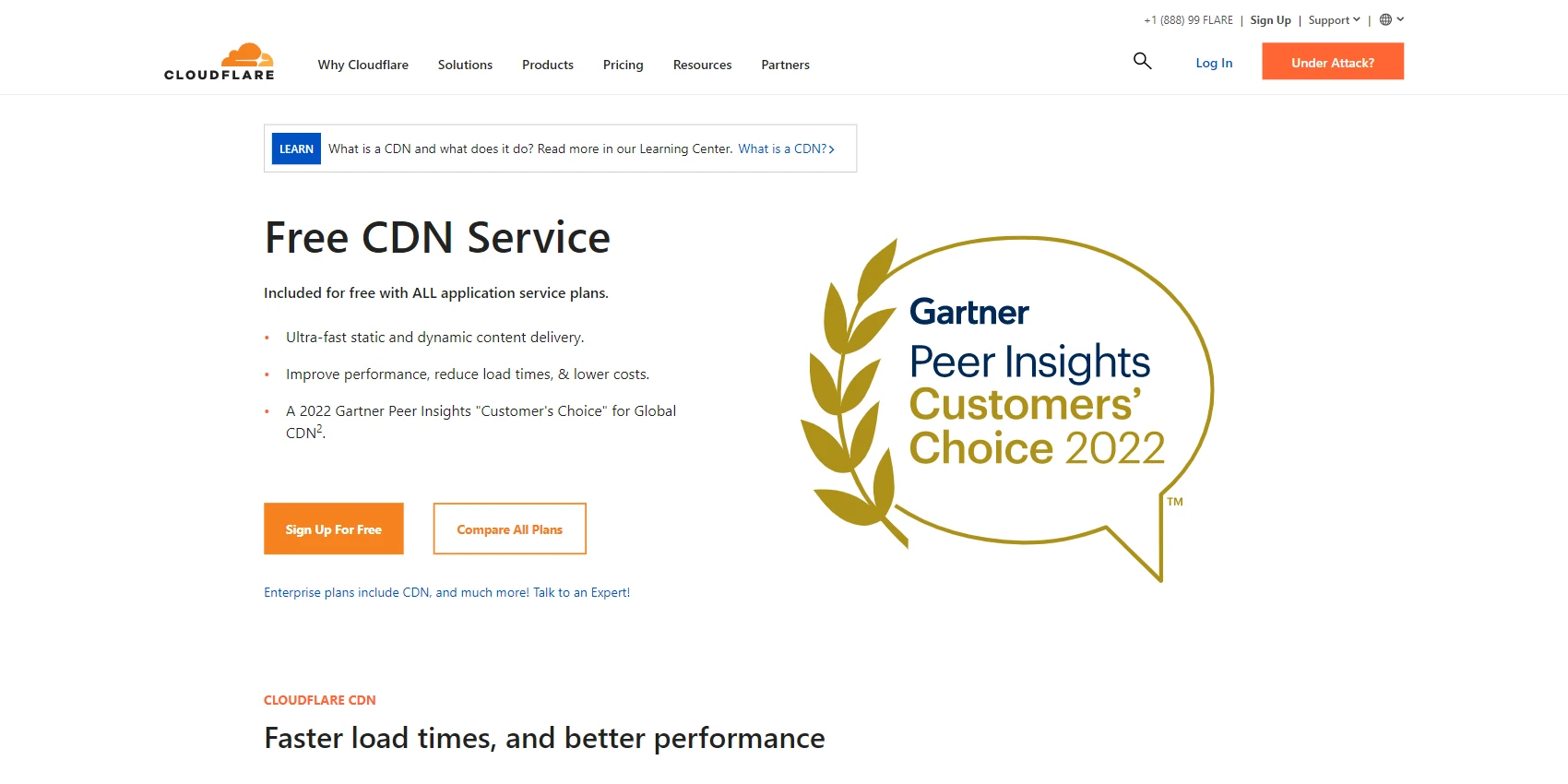Open the search magnifier icon

[1142, 61]
